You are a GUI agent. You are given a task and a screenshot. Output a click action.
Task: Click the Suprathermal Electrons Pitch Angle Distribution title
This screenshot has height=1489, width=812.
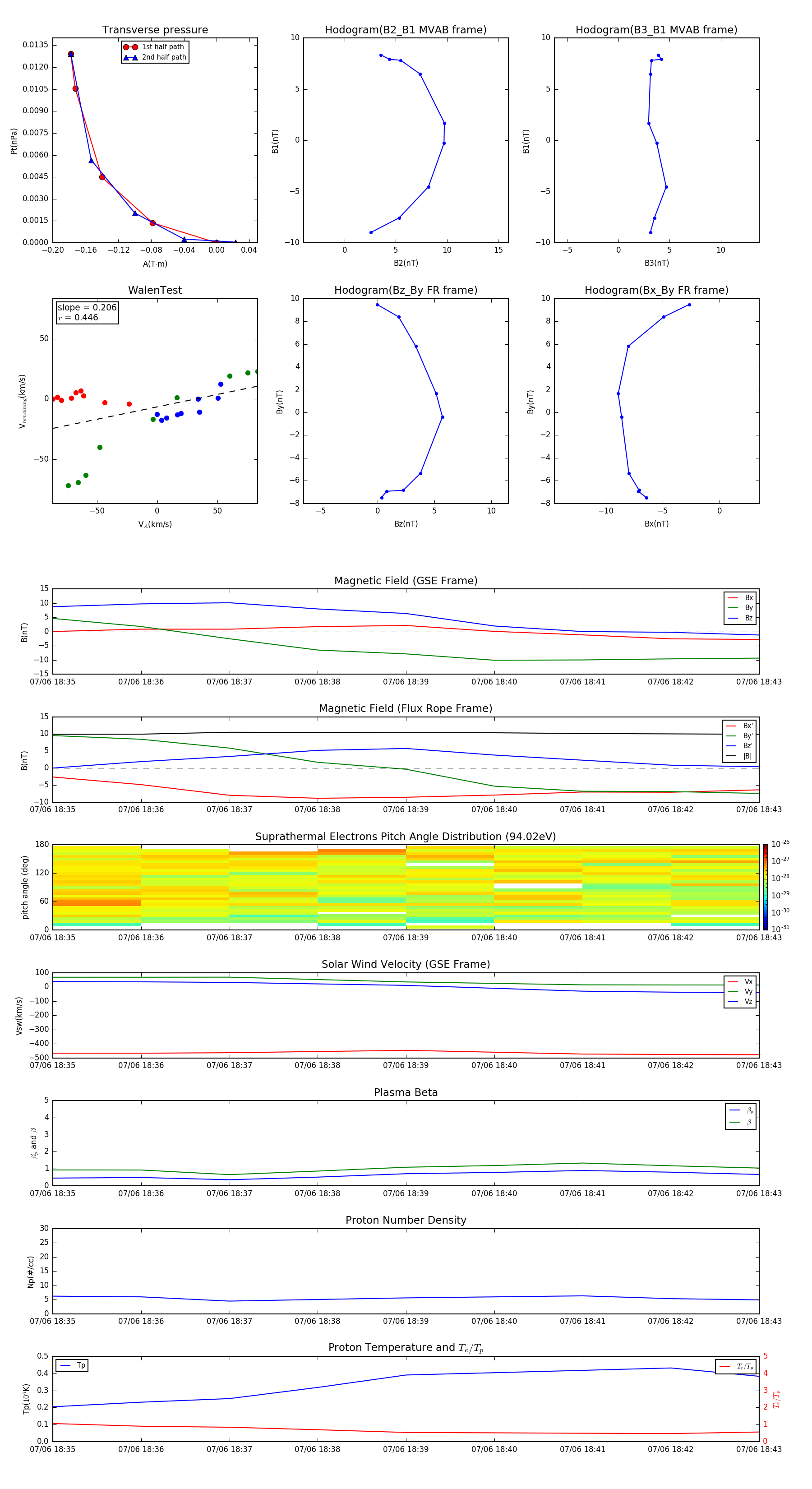(406, 837)
